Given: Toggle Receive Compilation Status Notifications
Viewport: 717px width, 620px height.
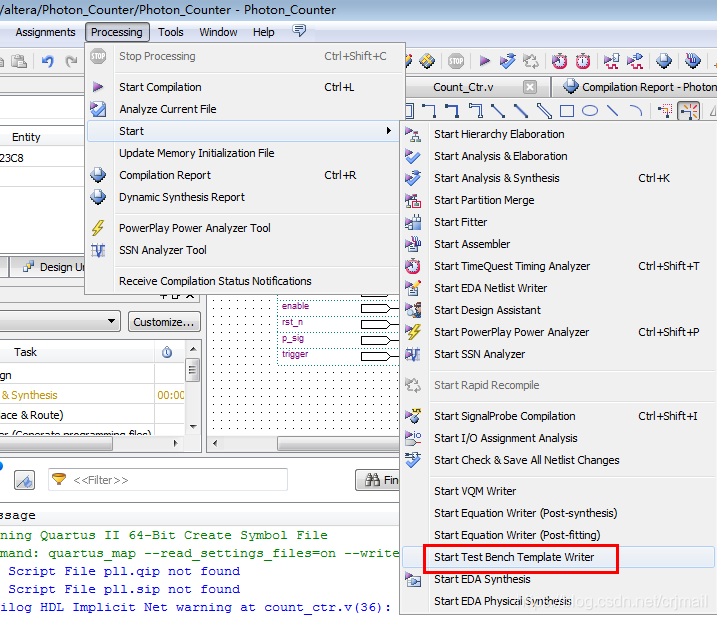Looking at the screenshot, I should click(245, 281).
